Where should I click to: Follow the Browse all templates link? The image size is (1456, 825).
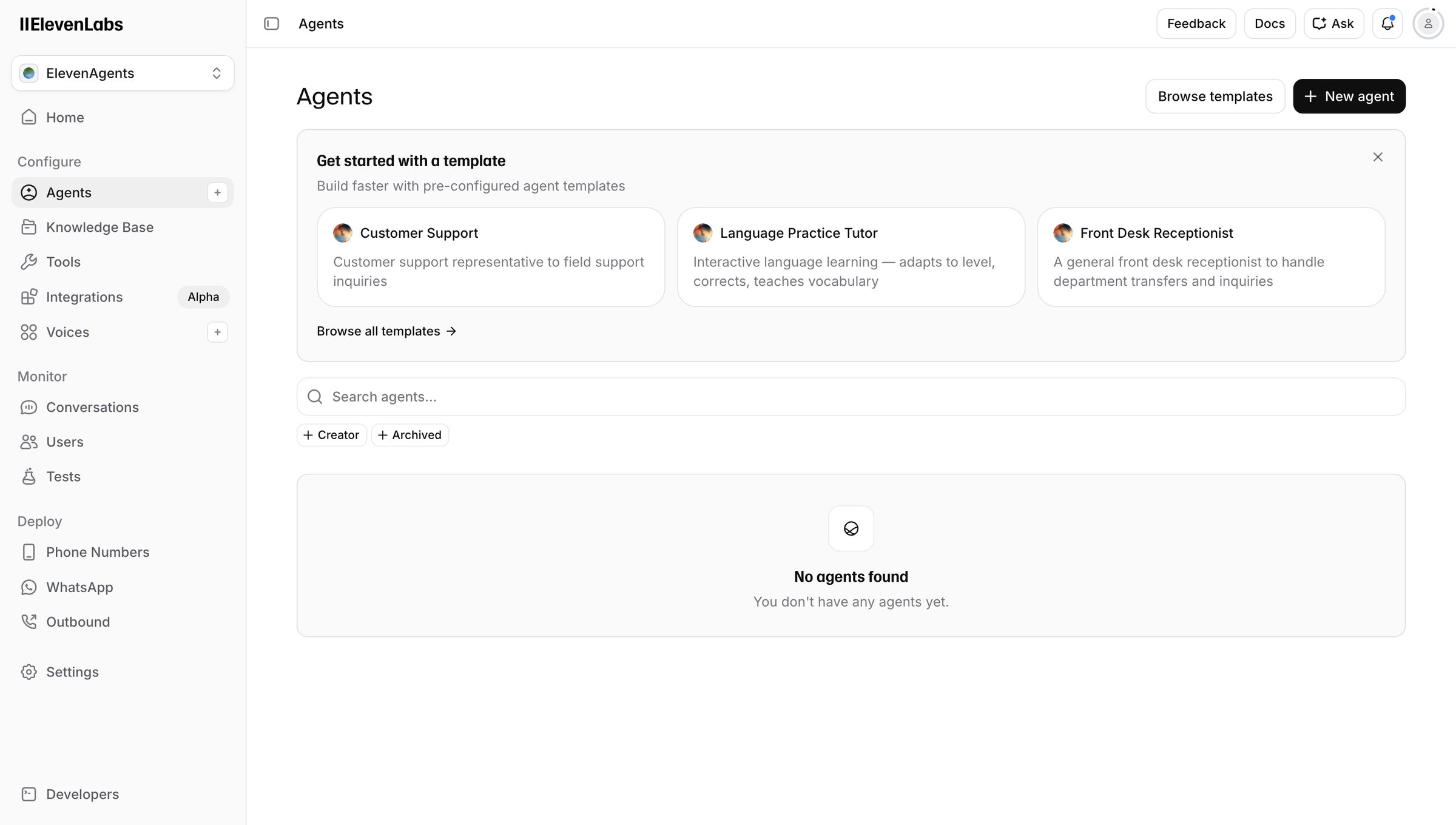(386, 331)
